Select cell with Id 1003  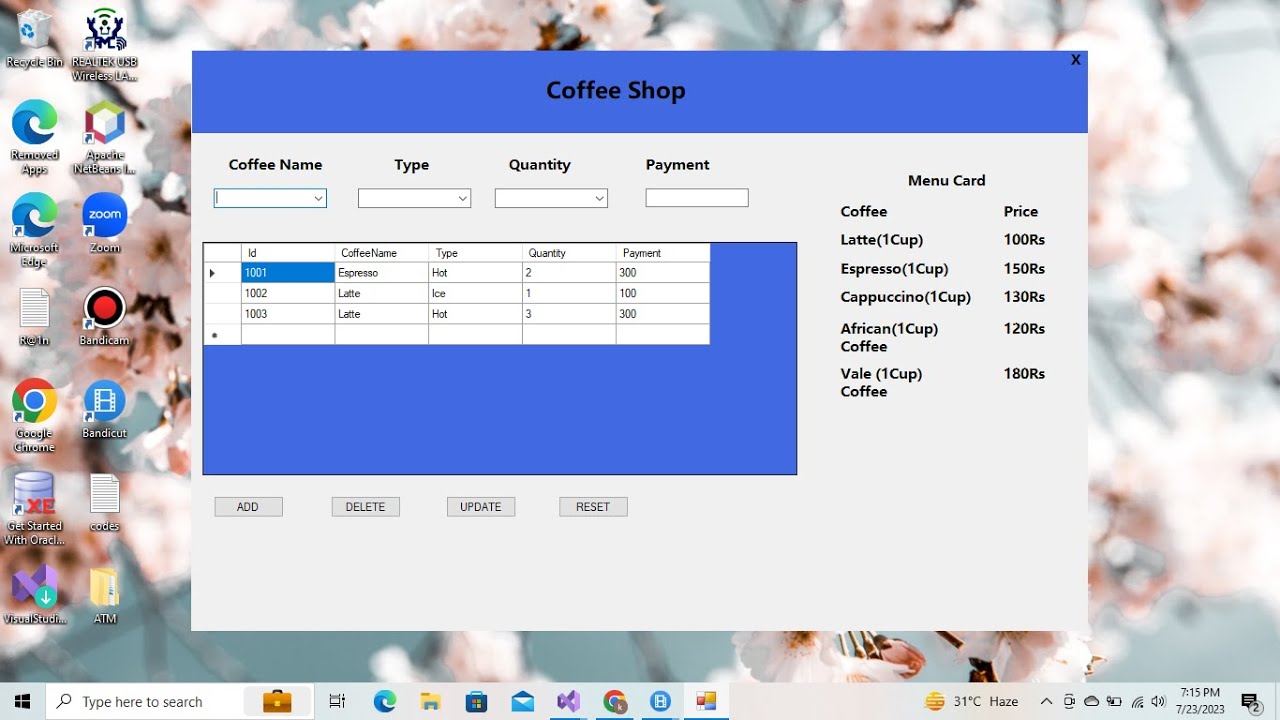pyautogui.click(x=288, y=314)
